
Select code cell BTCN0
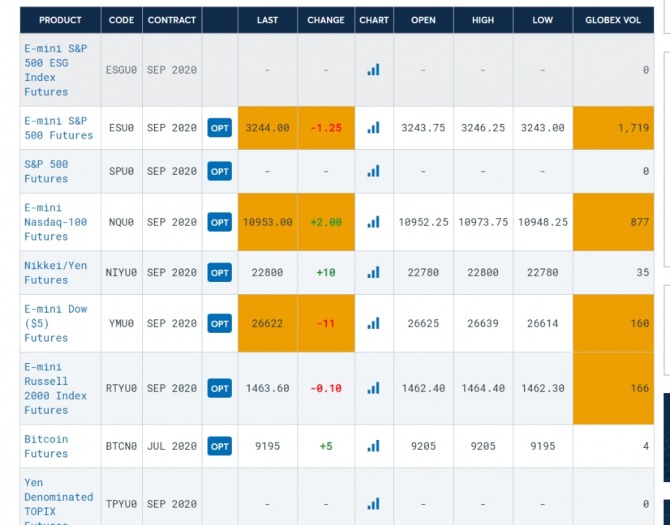coord(121,446)
